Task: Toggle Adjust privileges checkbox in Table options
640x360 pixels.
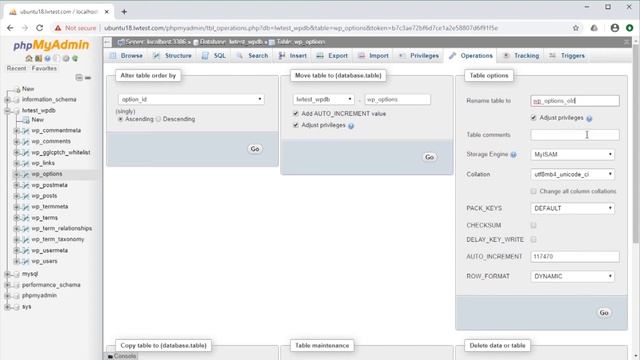Action: pyautogui.click(x=533, y=118)
